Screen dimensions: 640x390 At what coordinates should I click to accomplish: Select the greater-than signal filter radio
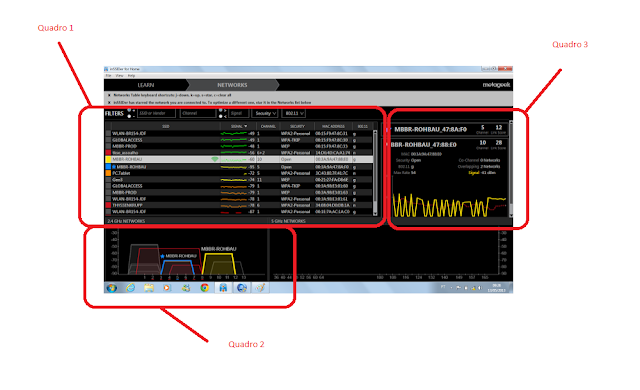tap(221, 111)
